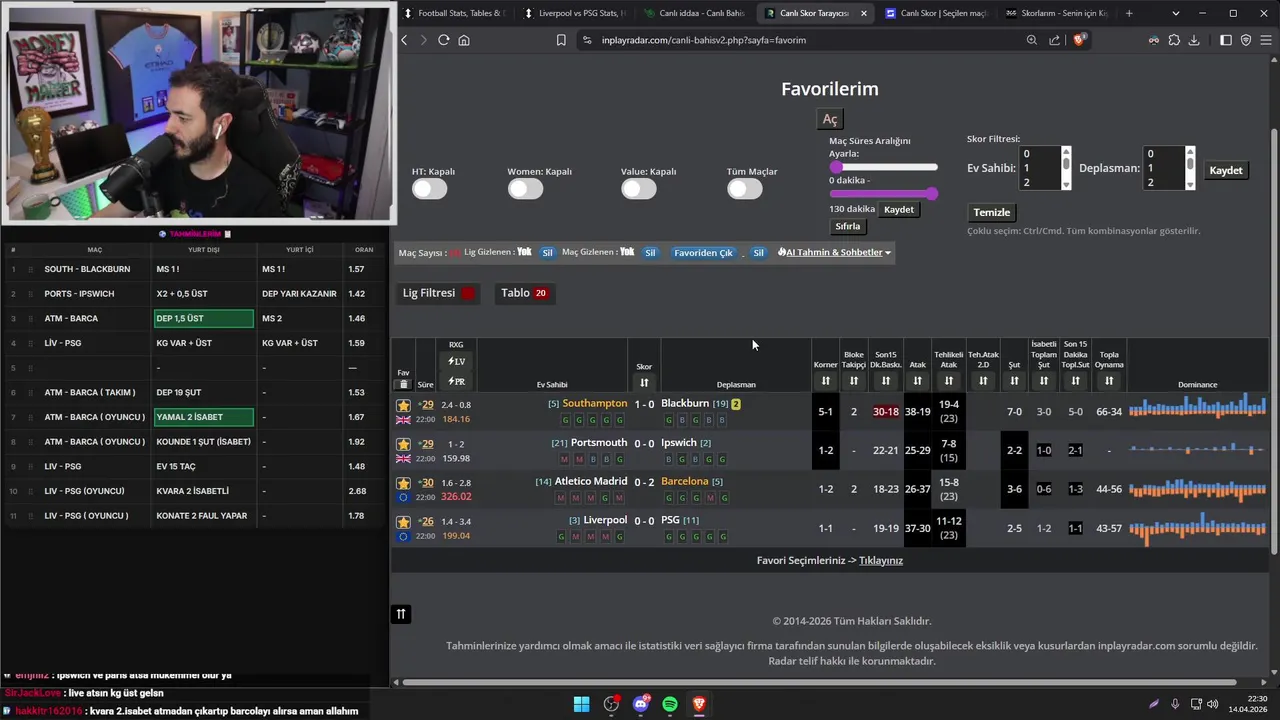Go back in the browser
The width and height of the screenshot is (1280, 720).
click(x=404, y=40)
